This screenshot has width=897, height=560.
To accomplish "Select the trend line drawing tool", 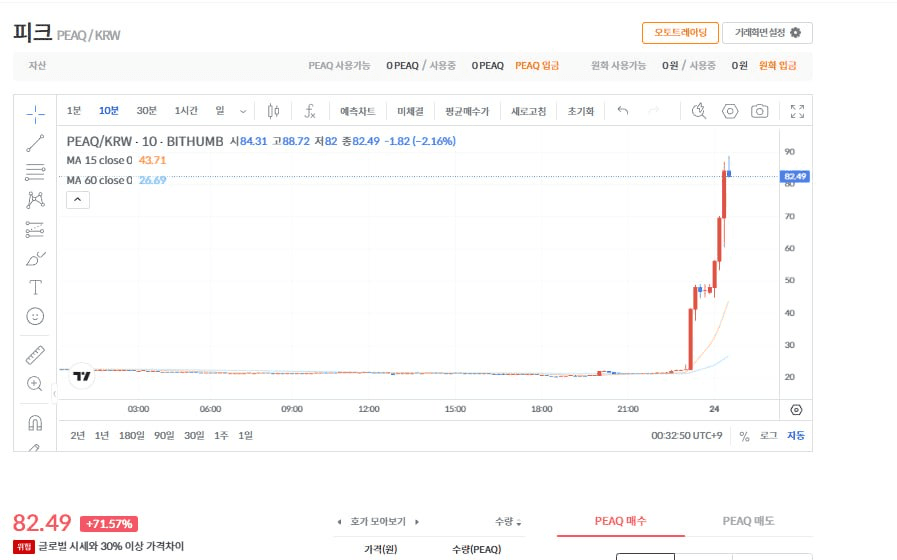I will click(x=35, y=142).
